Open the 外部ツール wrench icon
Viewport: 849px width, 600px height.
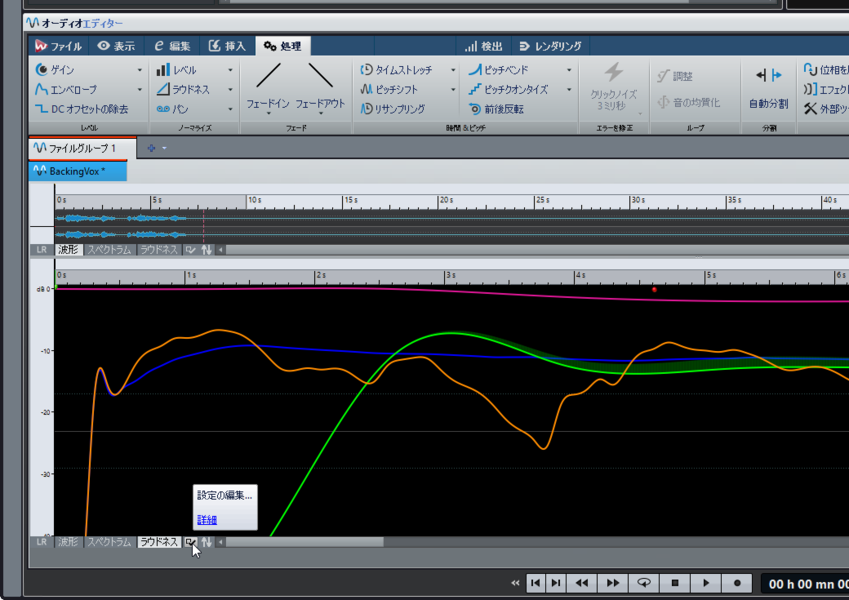pos(810,109)
